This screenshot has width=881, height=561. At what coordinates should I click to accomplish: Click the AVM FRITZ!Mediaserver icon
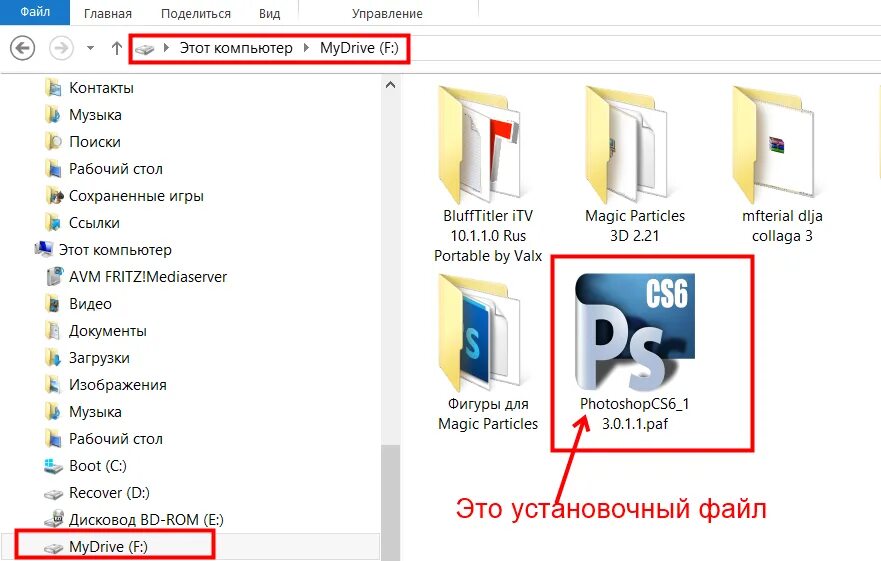pos(54,277)
